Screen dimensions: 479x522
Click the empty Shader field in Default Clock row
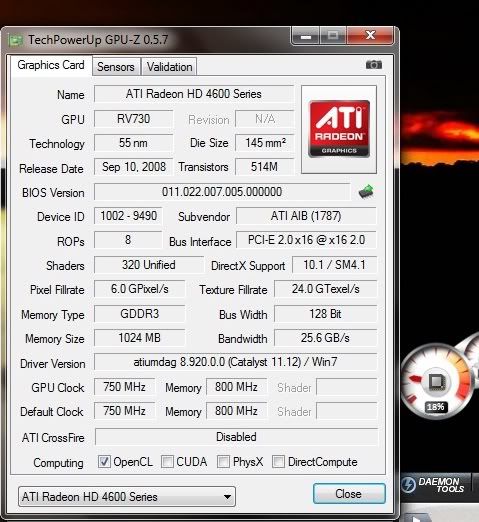(347, 411)
